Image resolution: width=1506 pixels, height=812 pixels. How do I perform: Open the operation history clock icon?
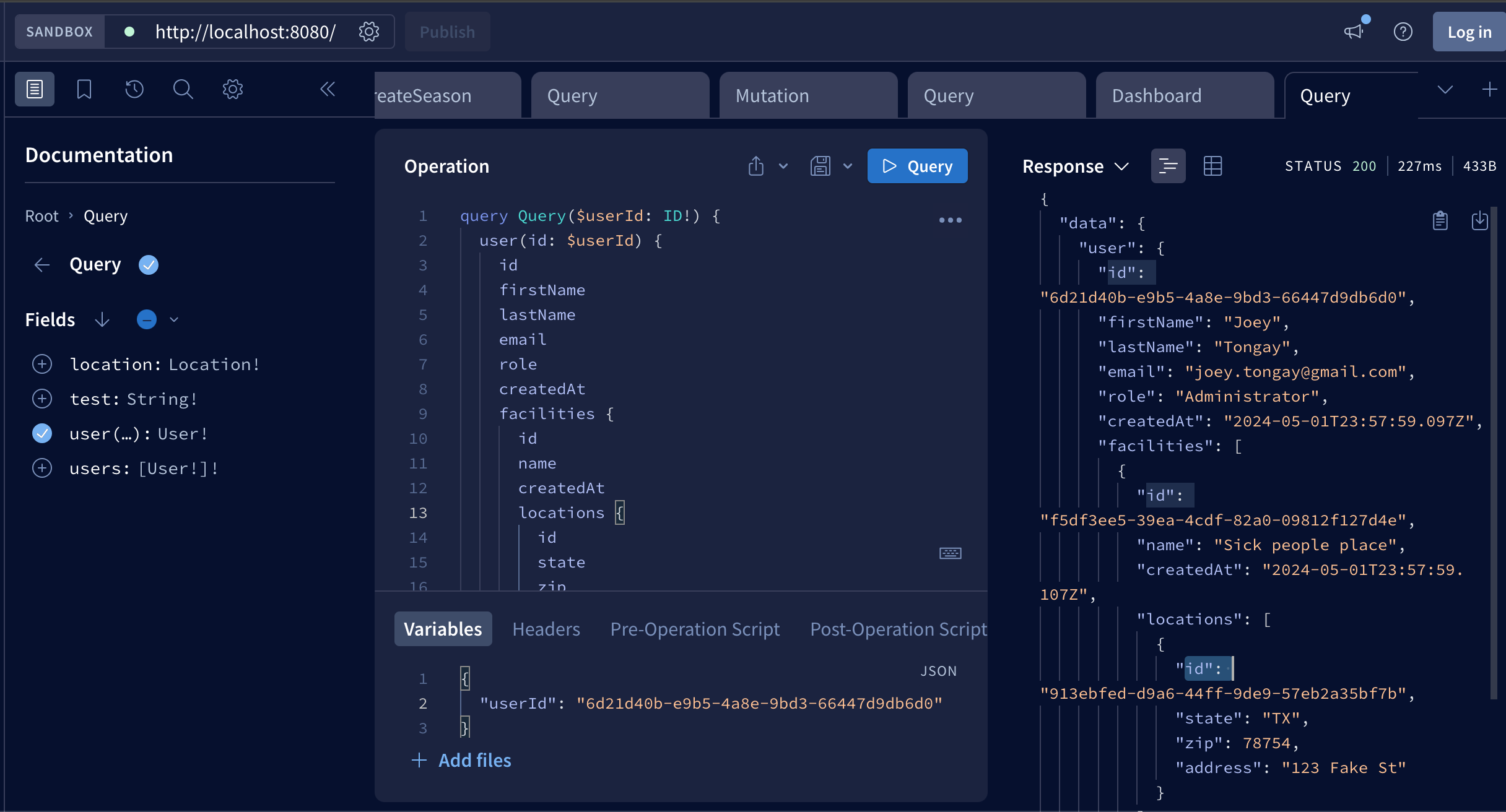(134, 89)
